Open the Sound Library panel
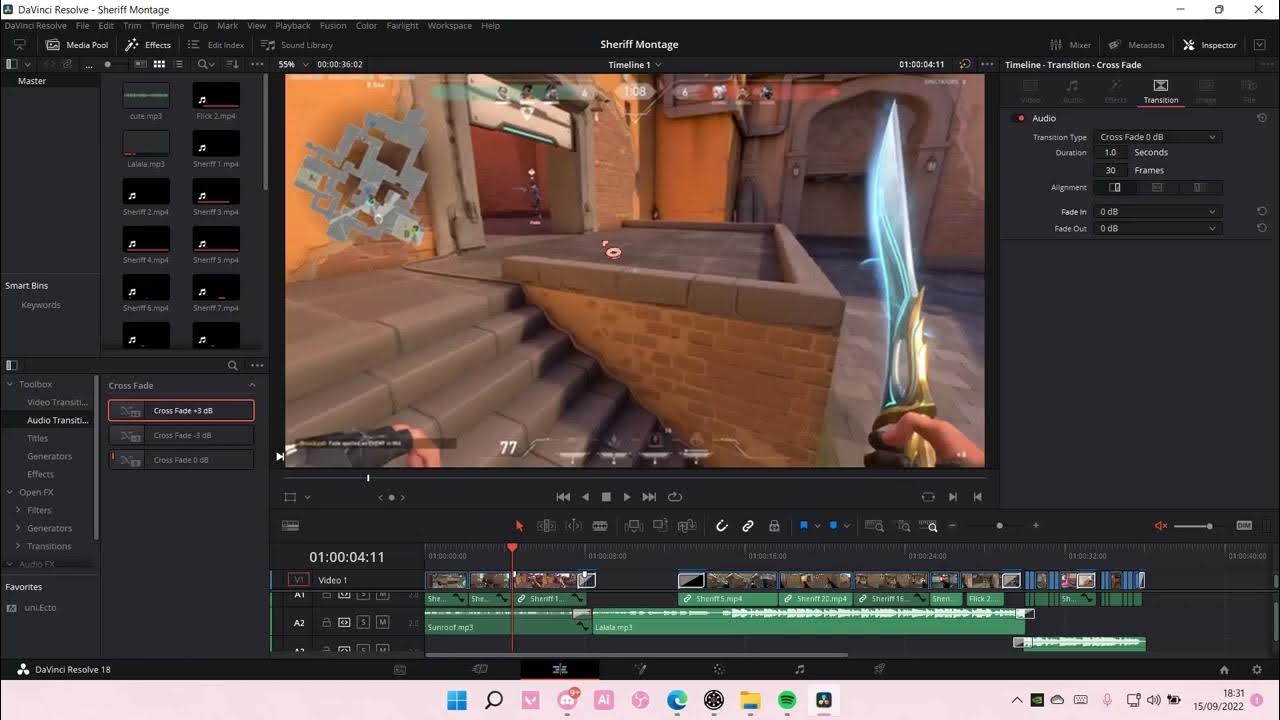Screen dimensions: 1280x720 [x=297, y=45]
